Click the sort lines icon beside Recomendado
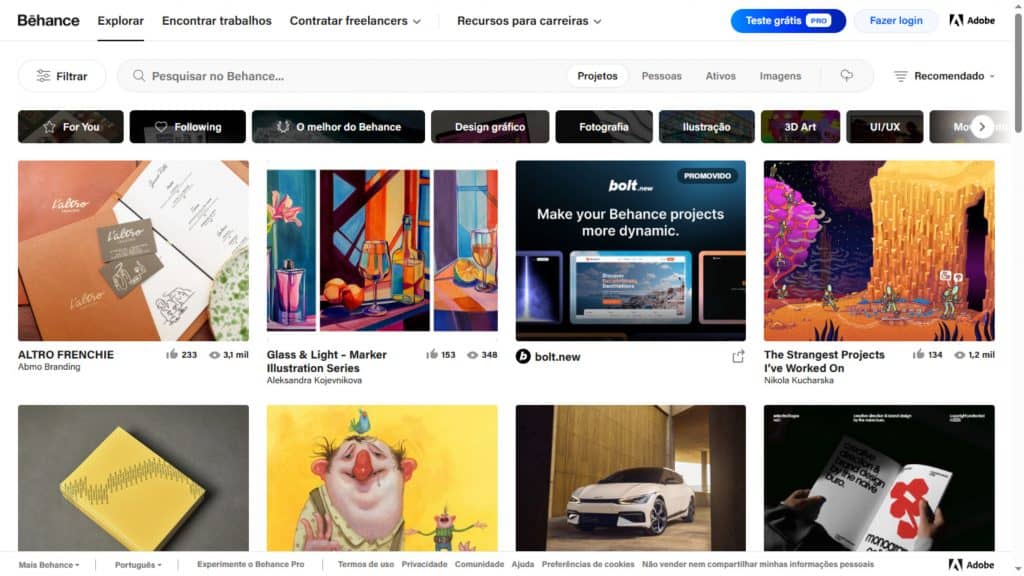 point(901,76)
